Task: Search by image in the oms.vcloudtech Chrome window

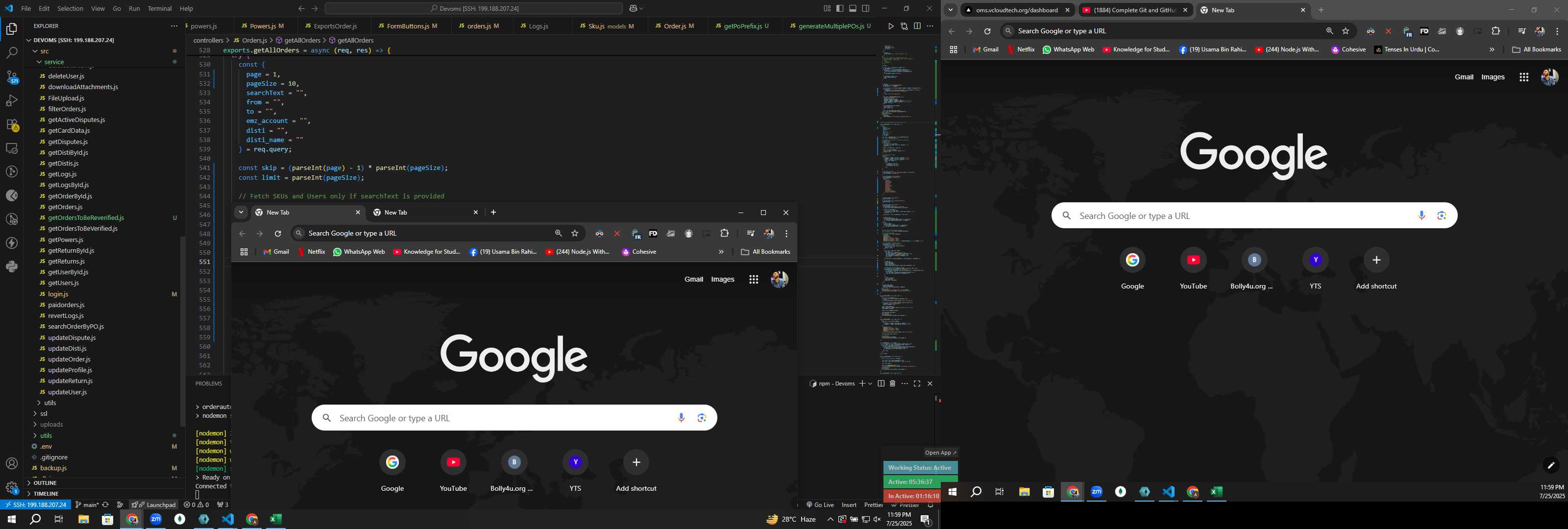Action: coord(1442,216)
